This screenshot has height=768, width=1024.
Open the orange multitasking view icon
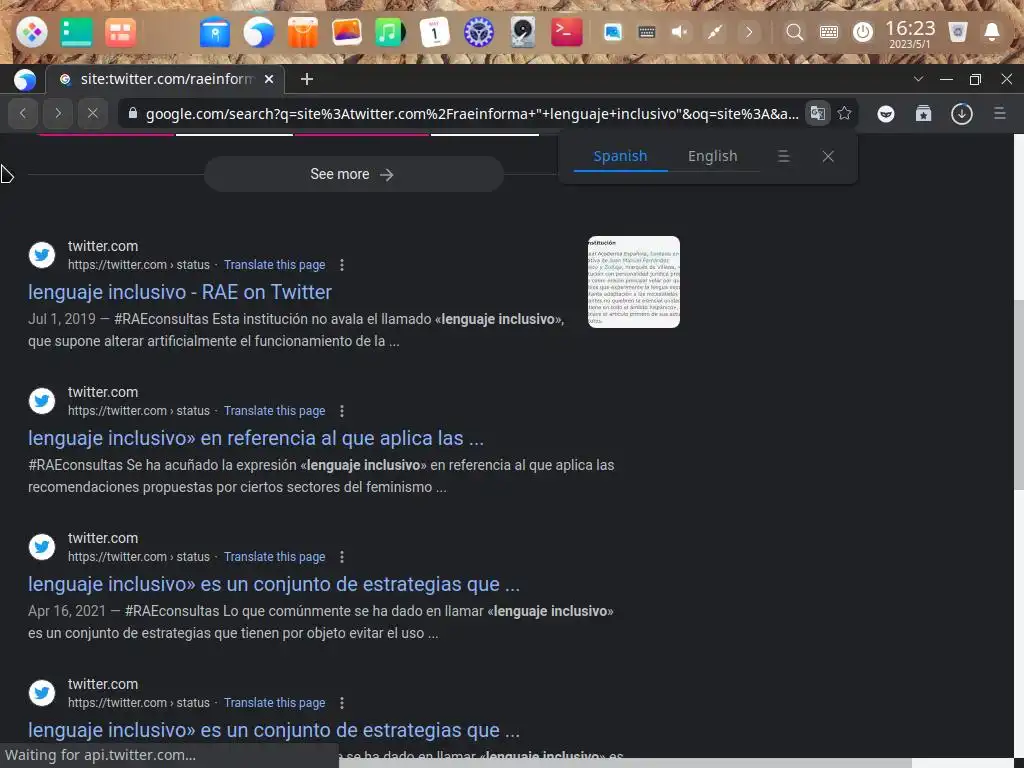tap(120, 32)
